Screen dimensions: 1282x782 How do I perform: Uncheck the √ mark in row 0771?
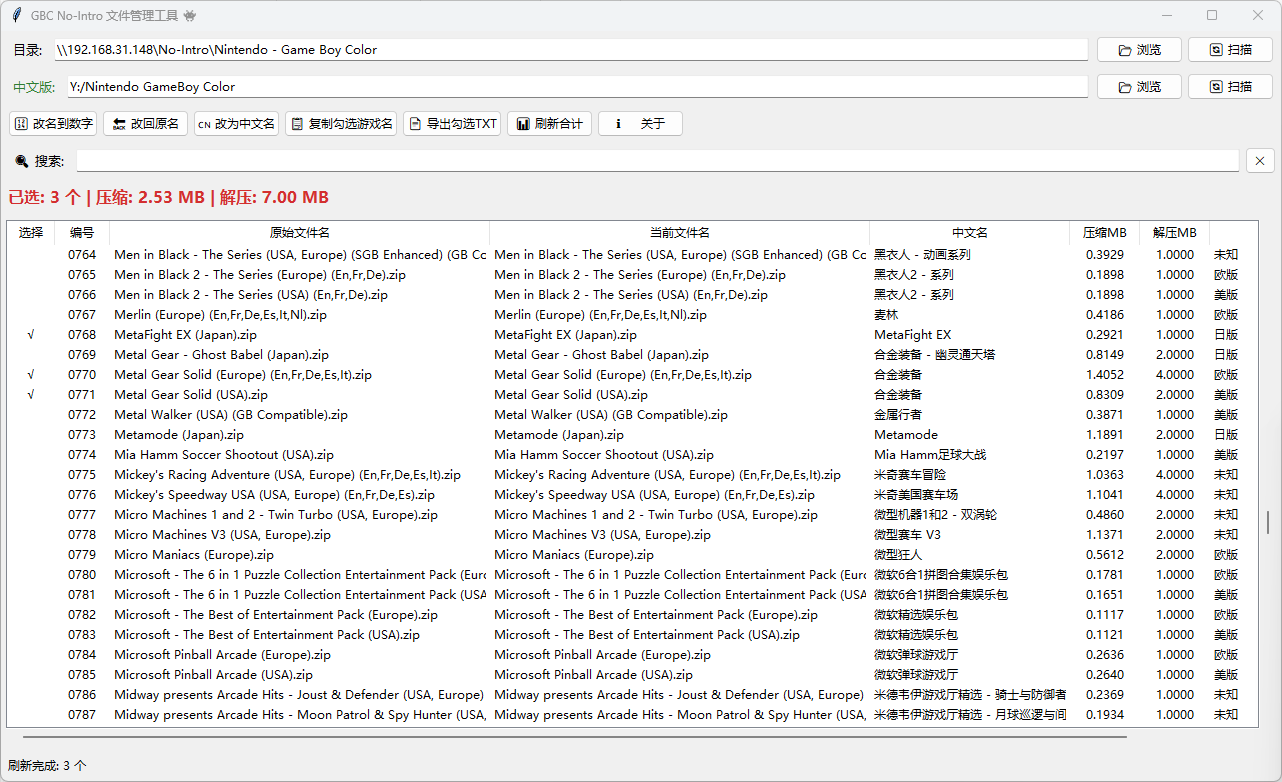pyautogui.click(x=31, y=395)
